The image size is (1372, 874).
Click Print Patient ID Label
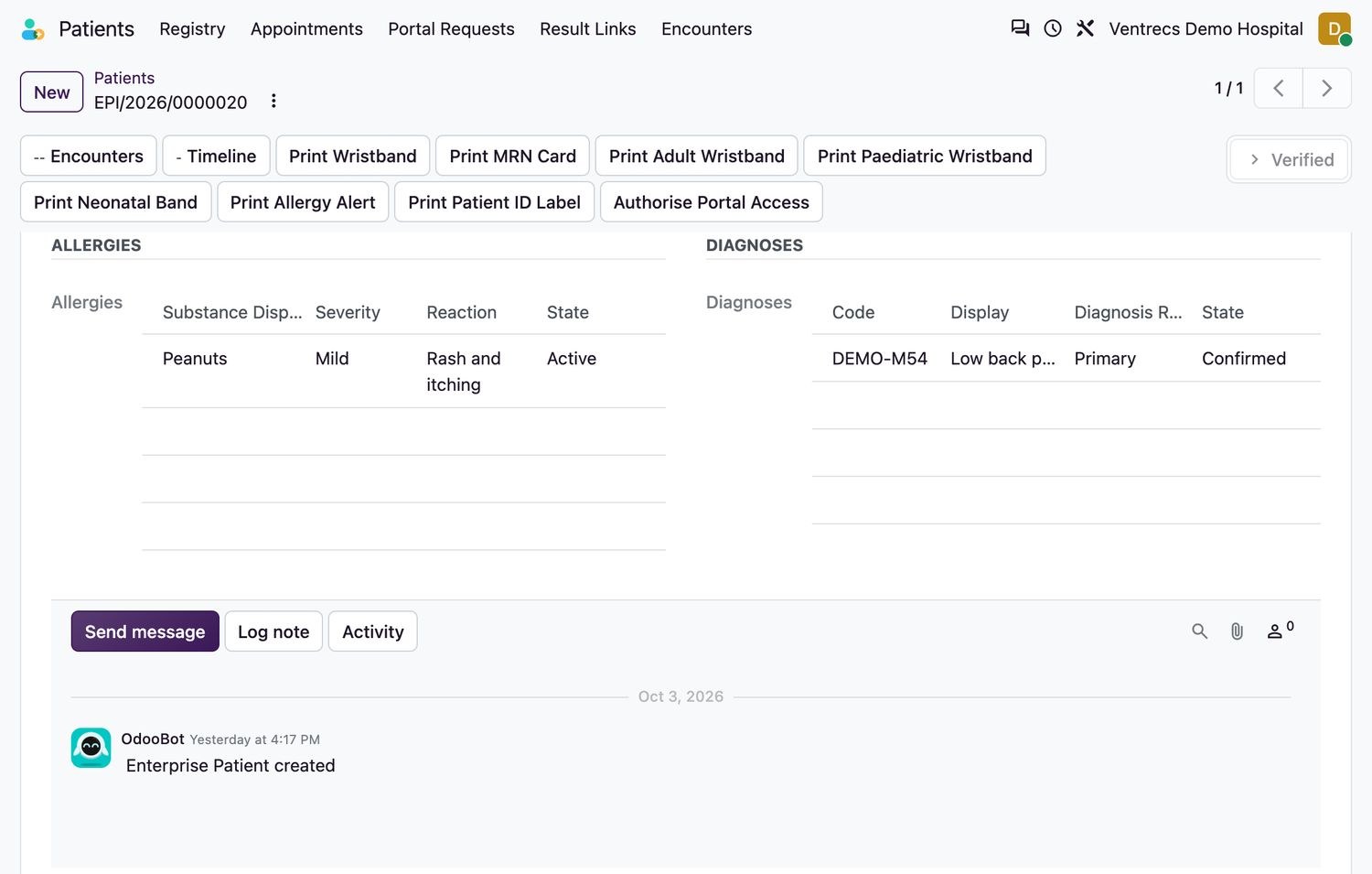495,202
